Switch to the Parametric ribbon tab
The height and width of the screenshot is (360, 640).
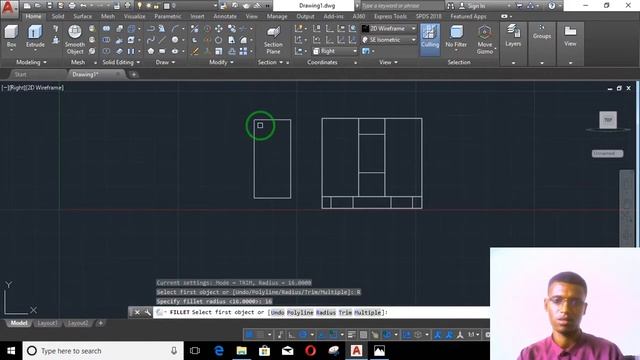168,16
